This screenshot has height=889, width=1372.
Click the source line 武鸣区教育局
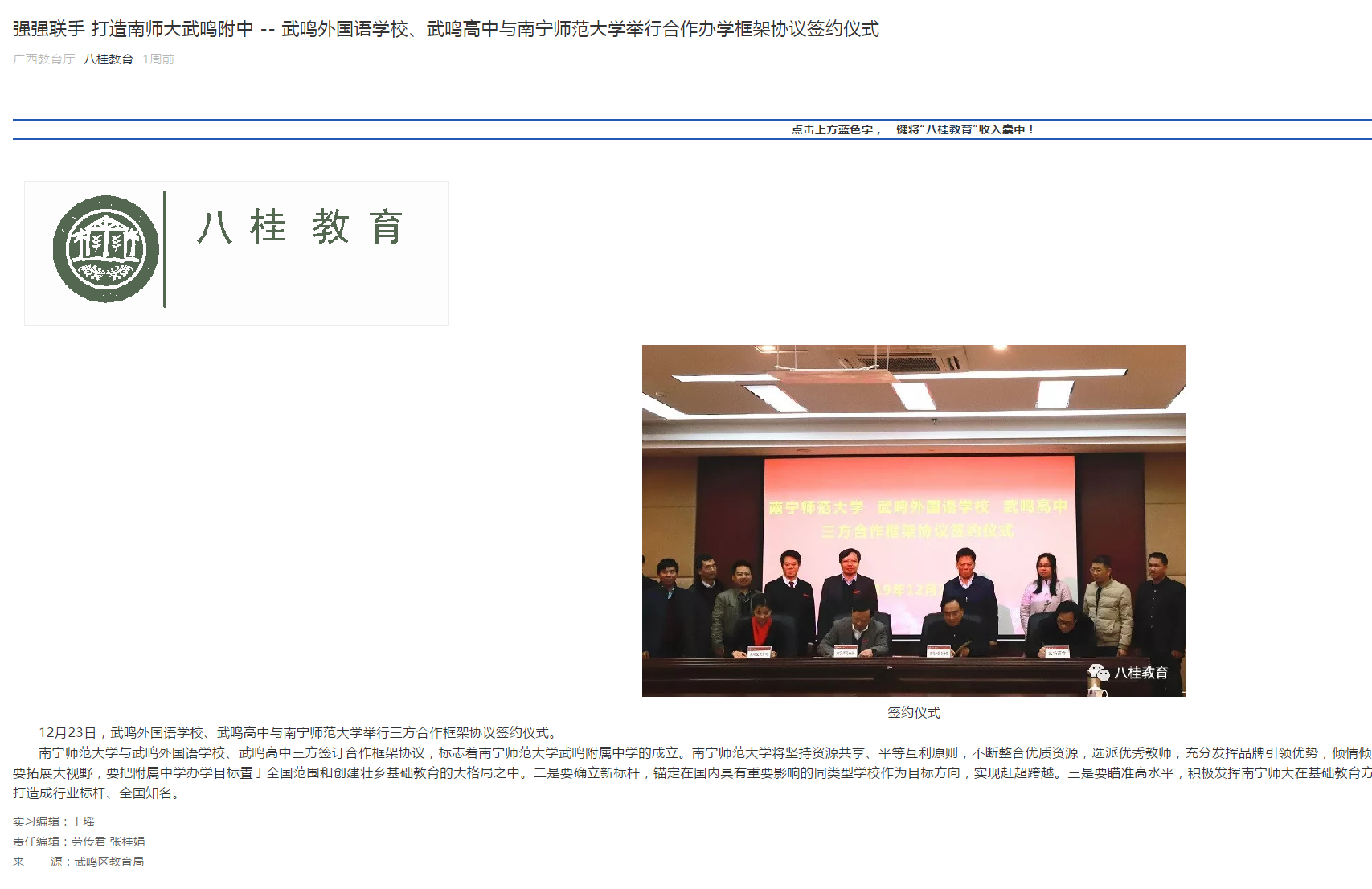point(79,862)
